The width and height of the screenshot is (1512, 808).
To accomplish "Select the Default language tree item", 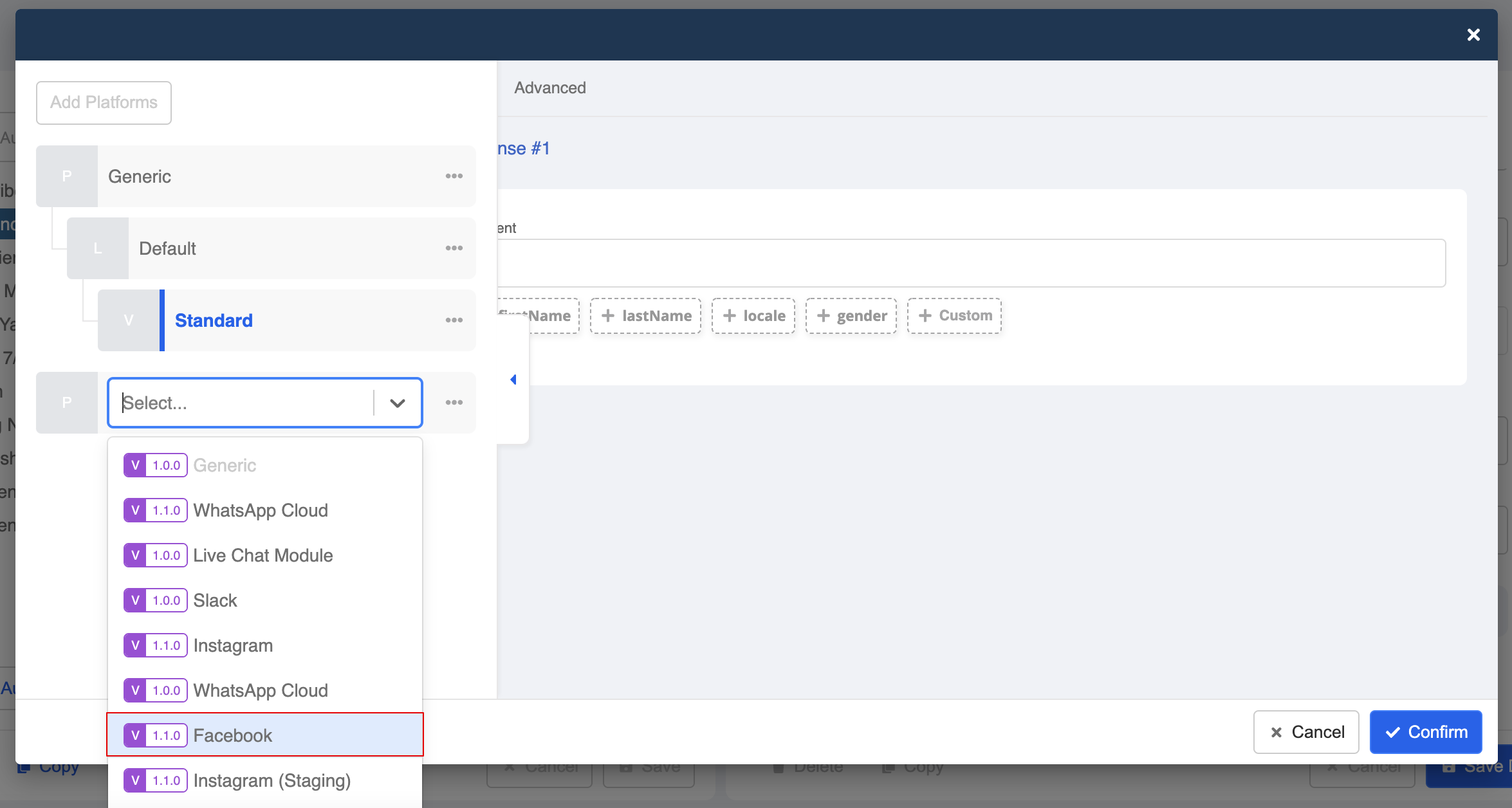I will point(272,248).
